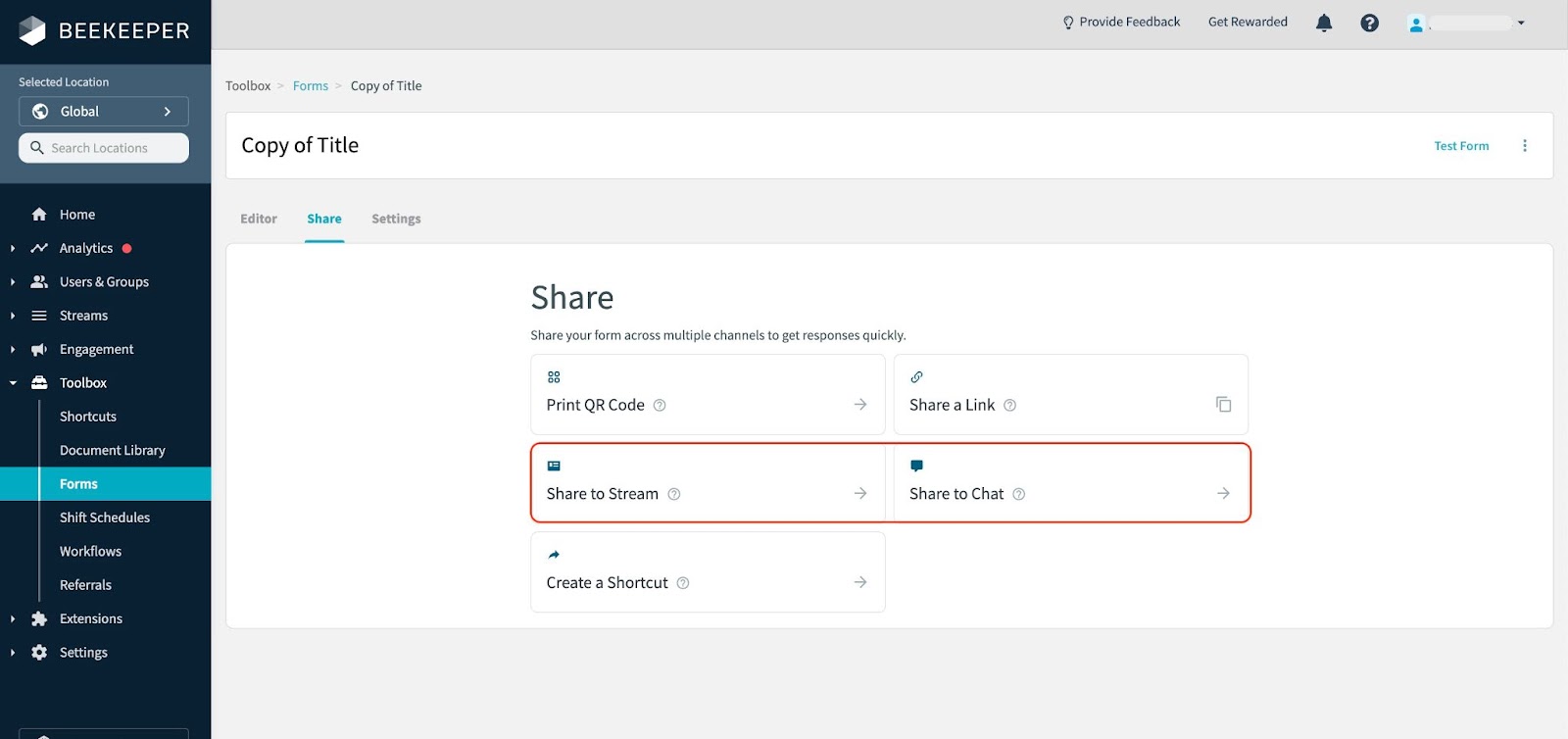1568x739 pixels.
Task: Click the Search Locations field
Action: tap(104, 148)
